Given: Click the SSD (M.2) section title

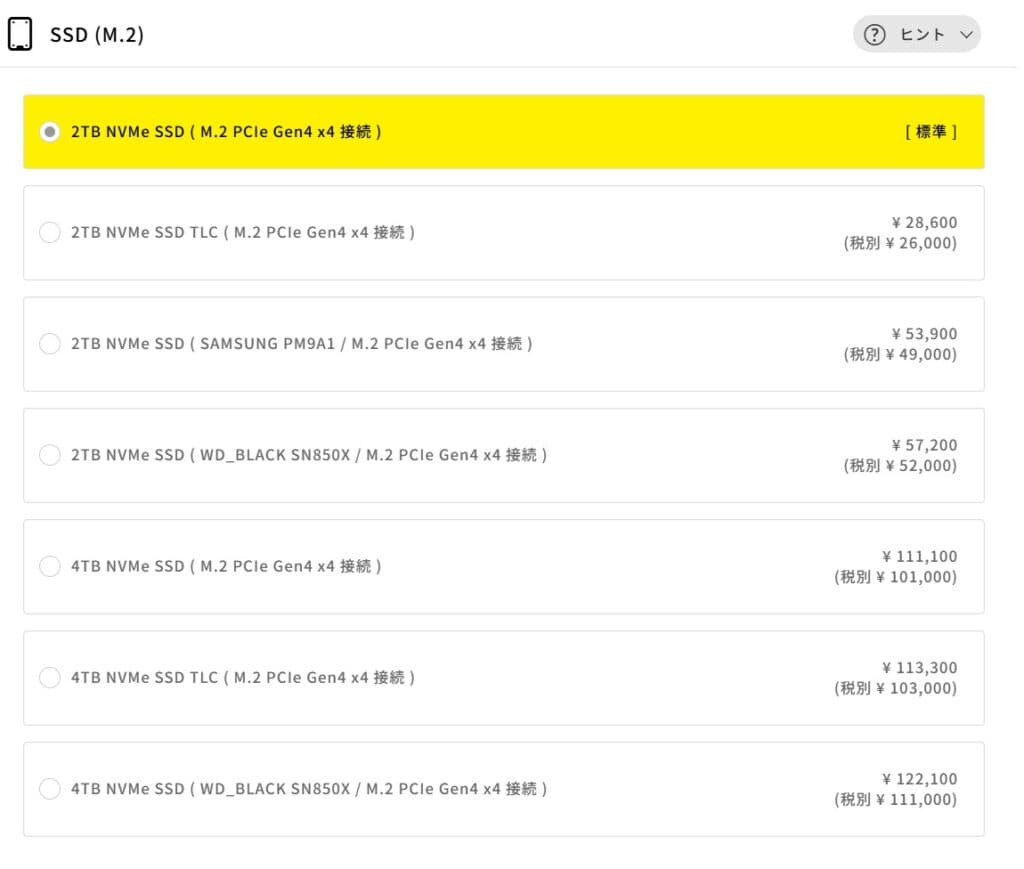Looking at the screenshot, I should (x=97, y=35).
